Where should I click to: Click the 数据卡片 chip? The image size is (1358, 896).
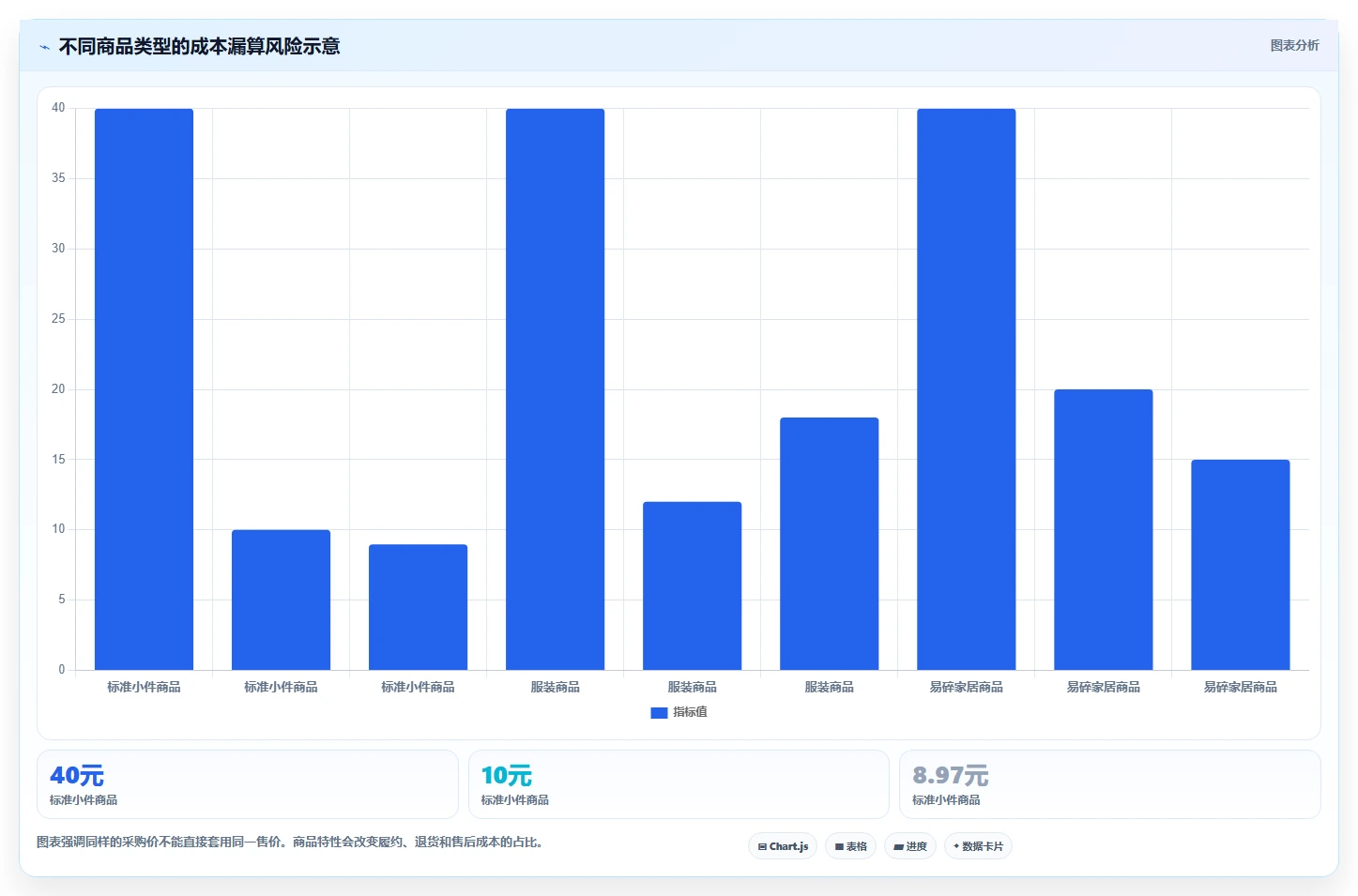click(x=978, y=846)
